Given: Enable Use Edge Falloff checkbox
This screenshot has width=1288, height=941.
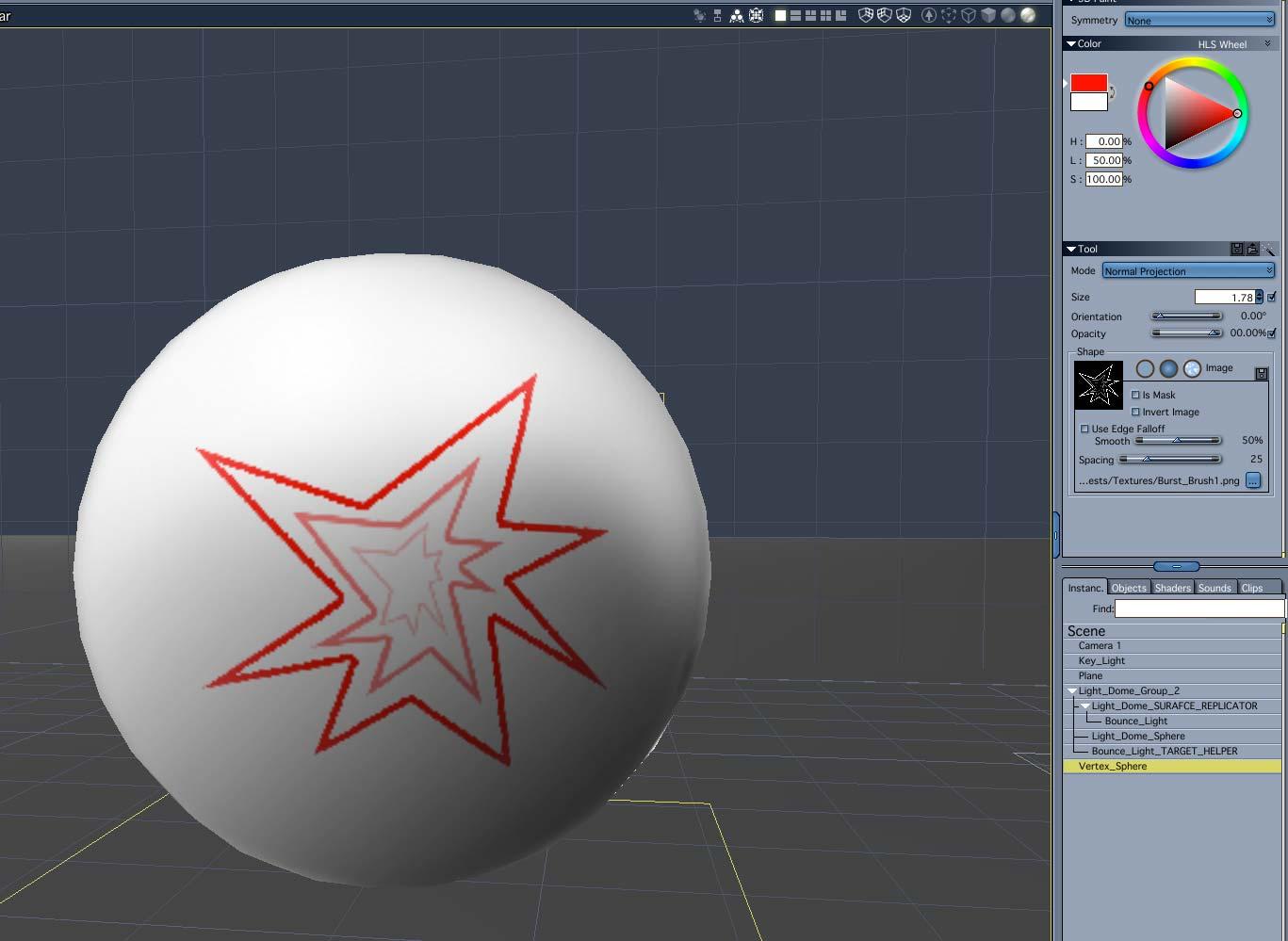Looking at the screenshot, I should tap(1084, 429).
